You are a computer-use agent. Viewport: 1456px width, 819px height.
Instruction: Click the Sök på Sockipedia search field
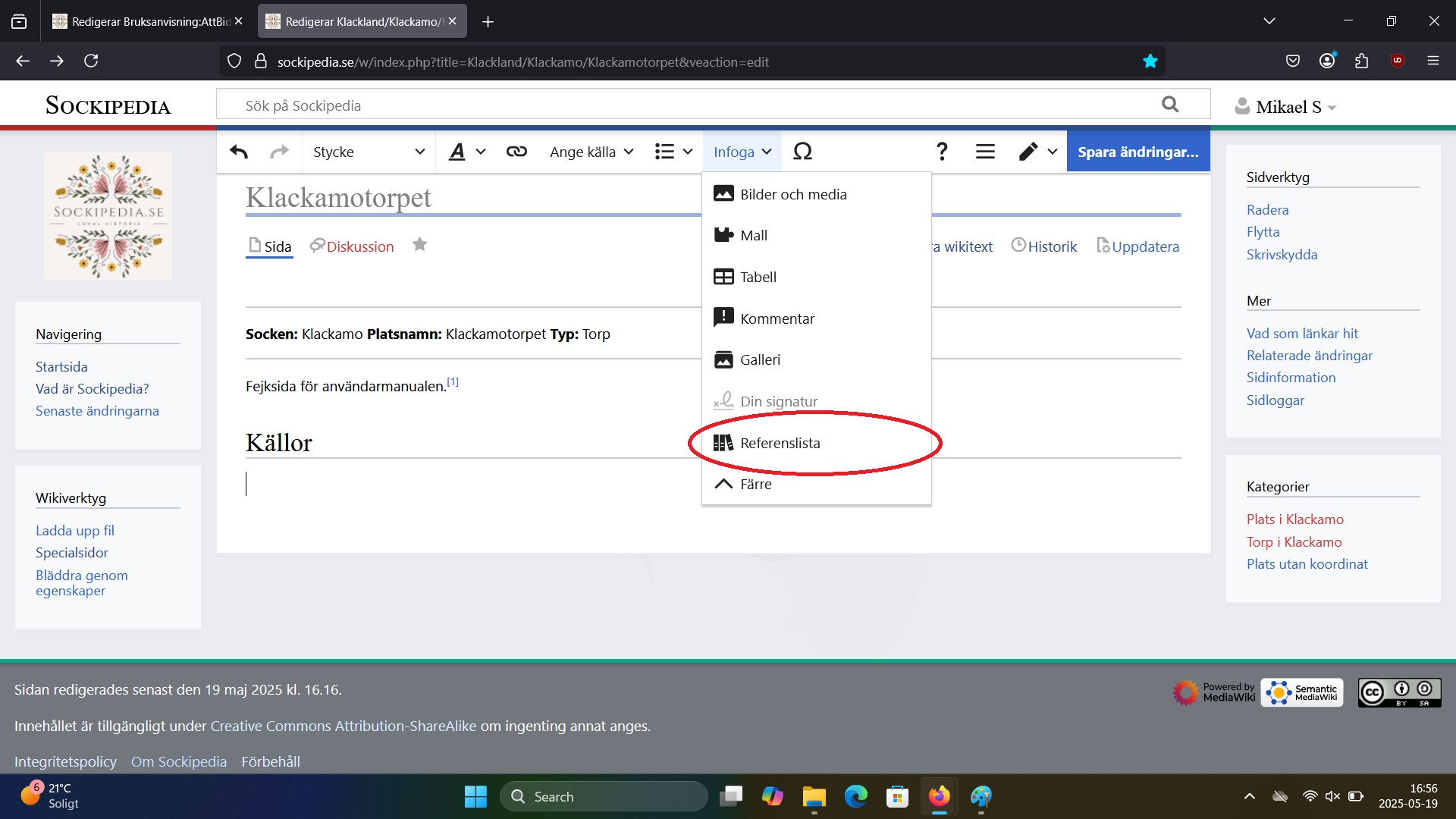point(682,105)
